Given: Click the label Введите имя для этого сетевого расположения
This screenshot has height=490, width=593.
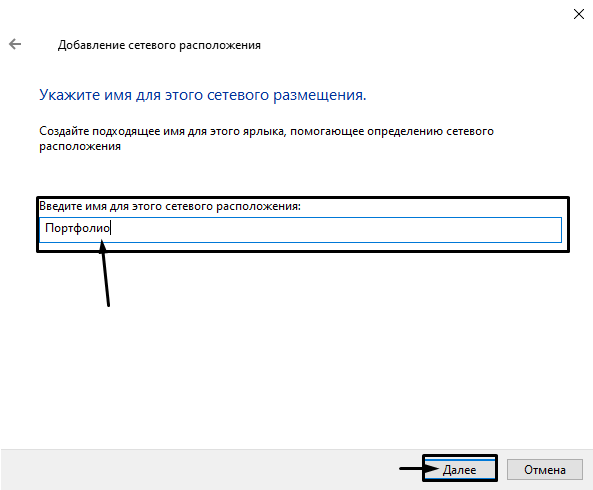Looking at the screenshot, I should (170, 206).
